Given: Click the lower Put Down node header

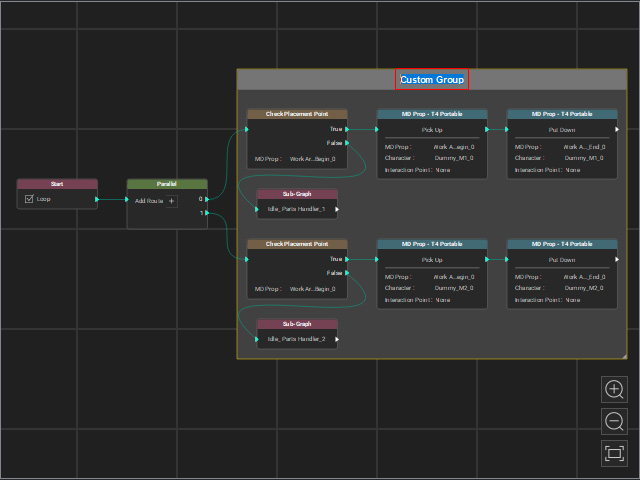Looking at the screenshot, I should pos(562,244).
